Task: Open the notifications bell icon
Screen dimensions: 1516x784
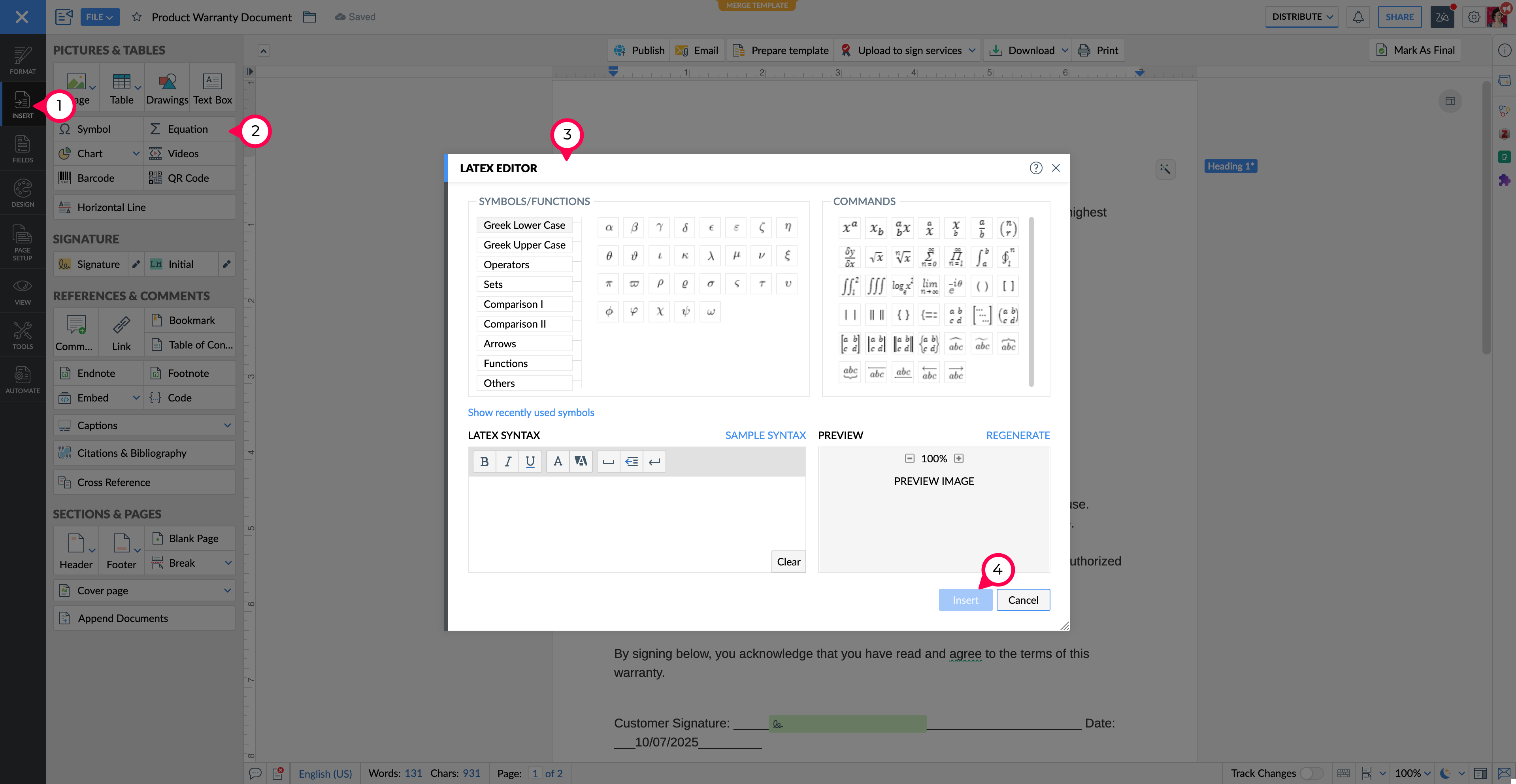Action: [x=1358, y=17]
